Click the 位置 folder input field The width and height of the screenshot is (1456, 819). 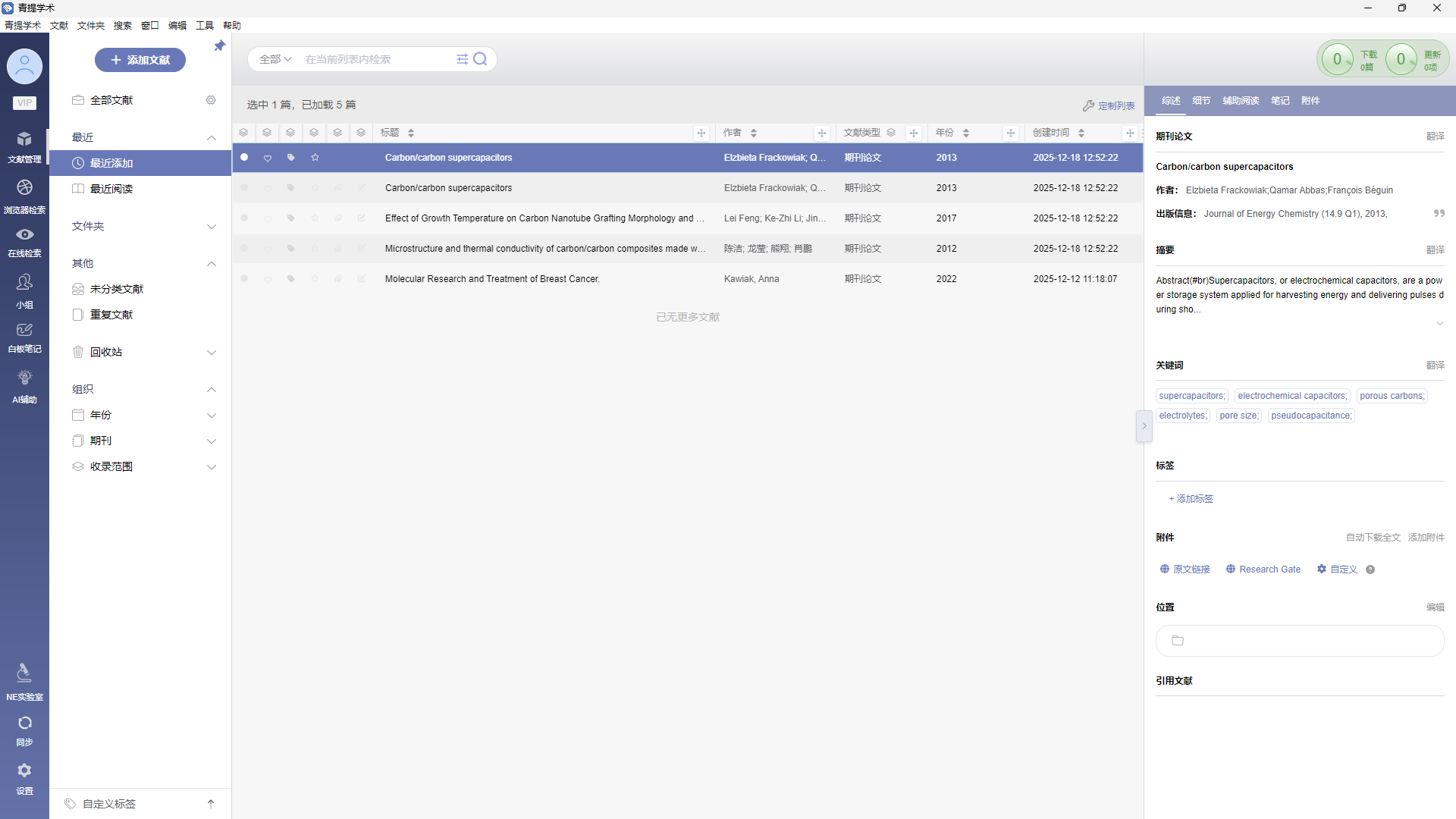click(1299, 641)
